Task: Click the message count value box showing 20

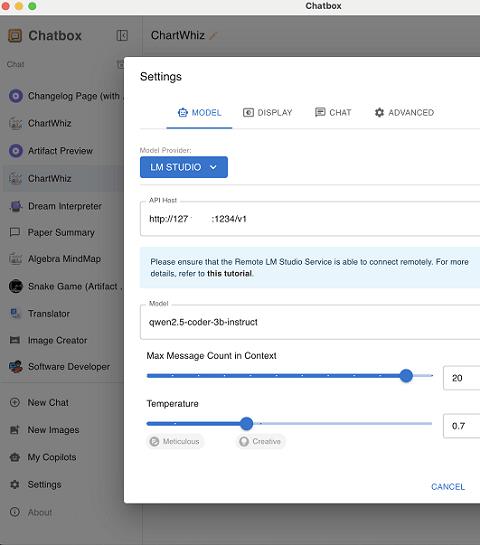Action: [462, 378]
